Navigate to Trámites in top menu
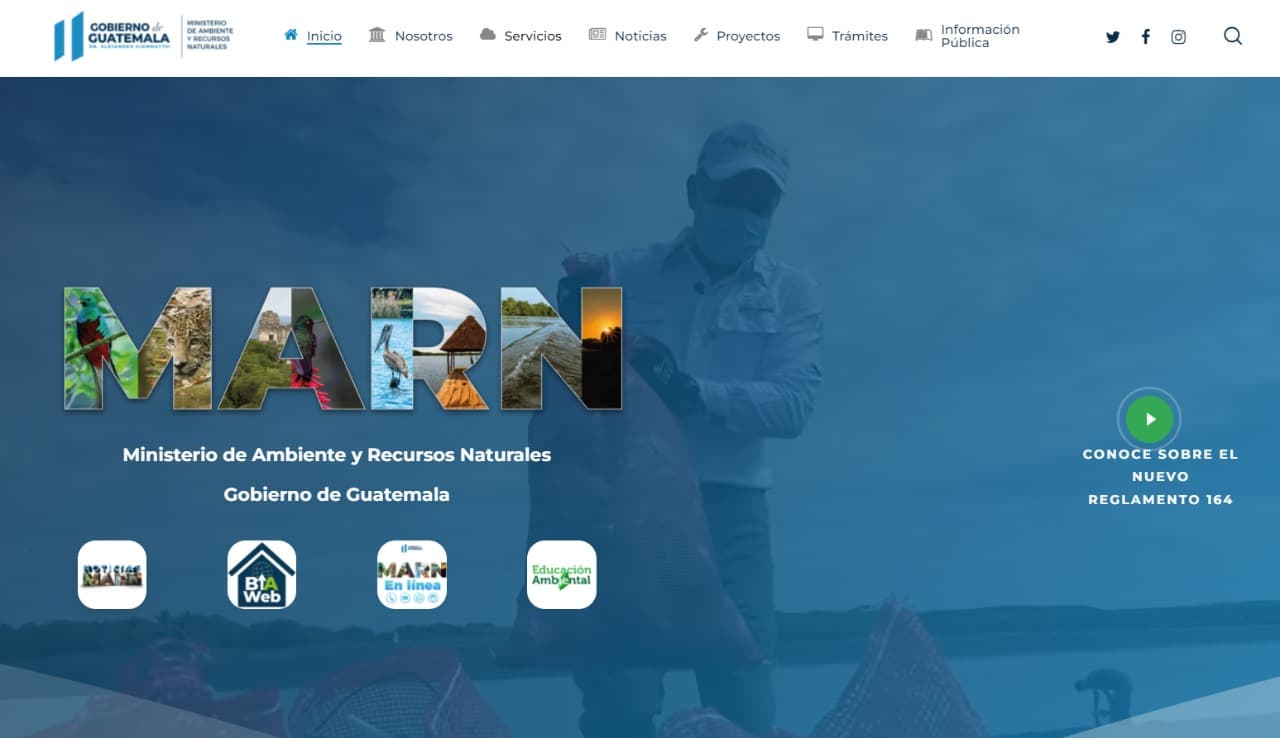Screen dimensions: 1280x738 click(x=859, y=36)
